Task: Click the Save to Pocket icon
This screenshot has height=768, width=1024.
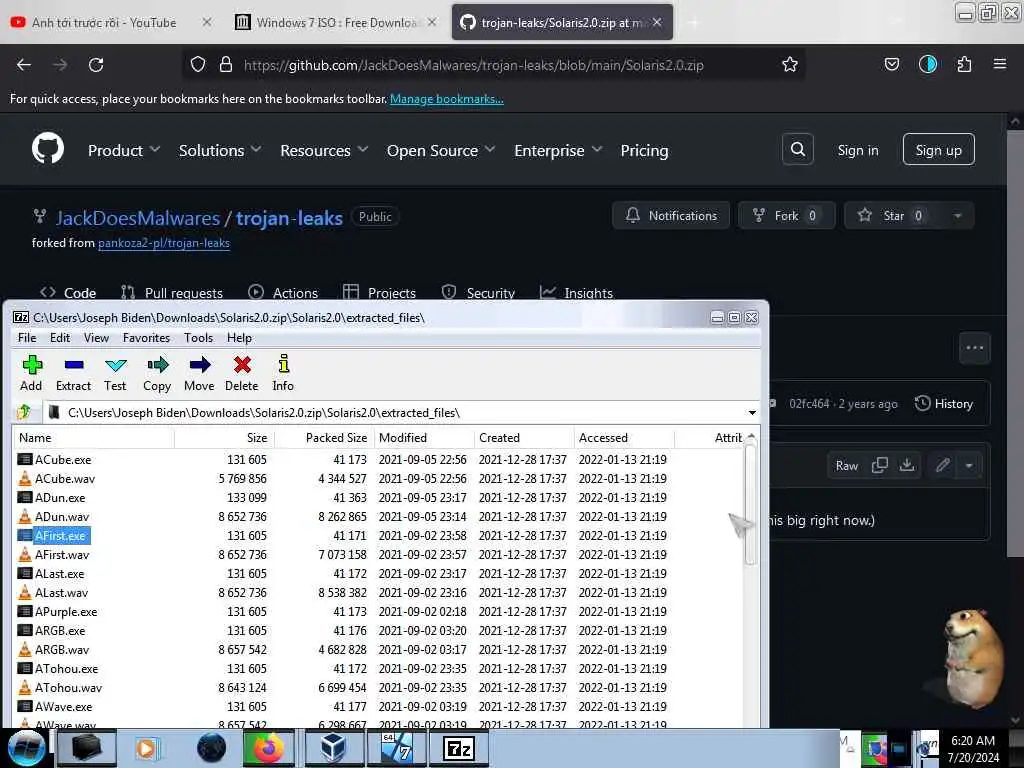Action: click(x=891, y=64)
